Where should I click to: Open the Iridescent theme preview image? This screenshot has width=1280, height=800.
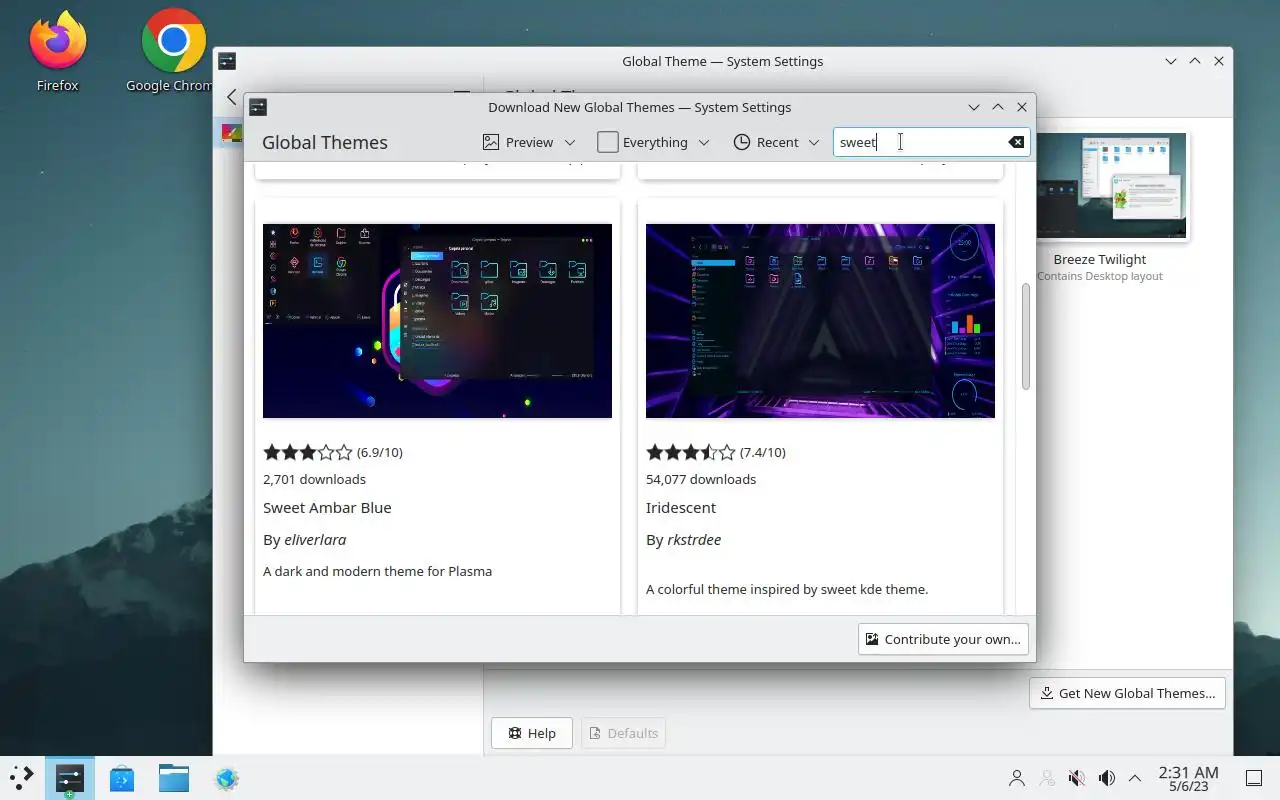[820, 321]
